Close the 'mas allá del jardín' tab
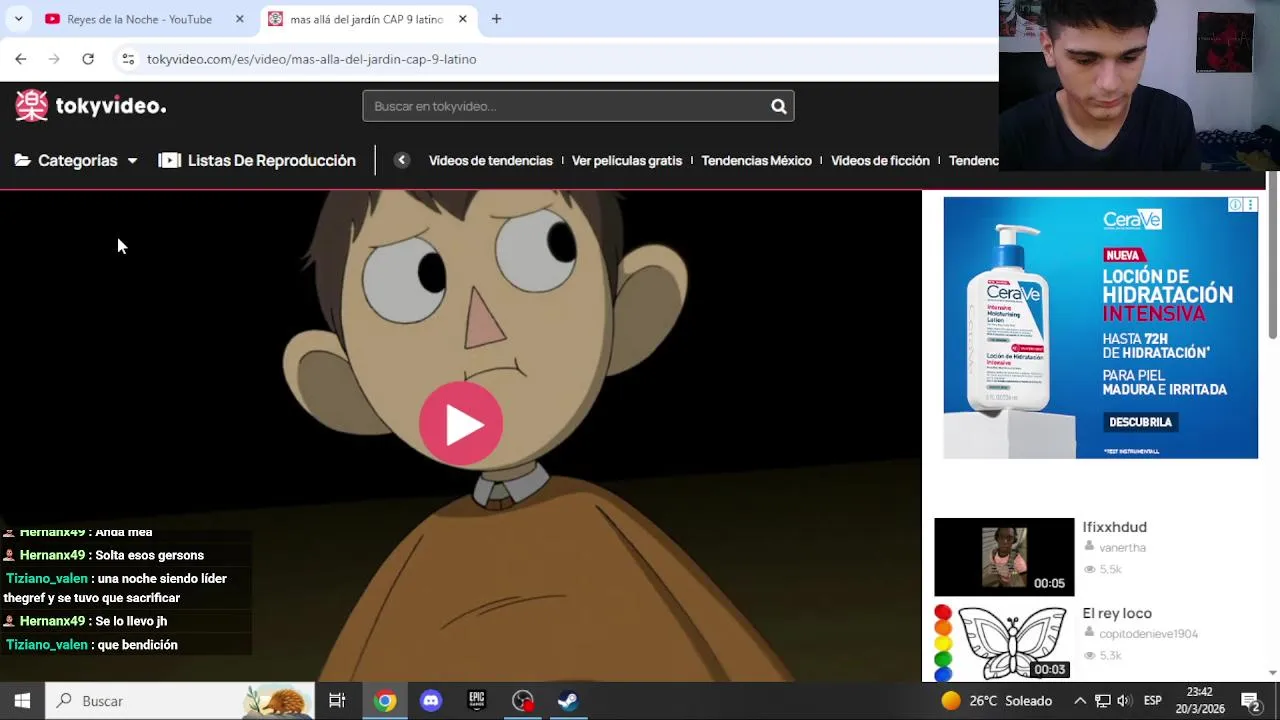This screenshot has height=720, width=1280. (462, 19)
